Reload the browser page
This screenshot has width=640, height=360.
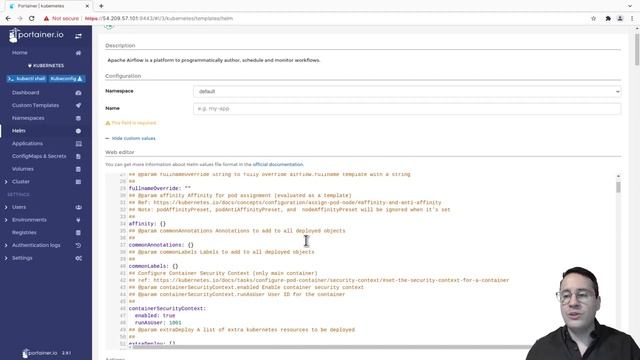(x=31, y=18)
